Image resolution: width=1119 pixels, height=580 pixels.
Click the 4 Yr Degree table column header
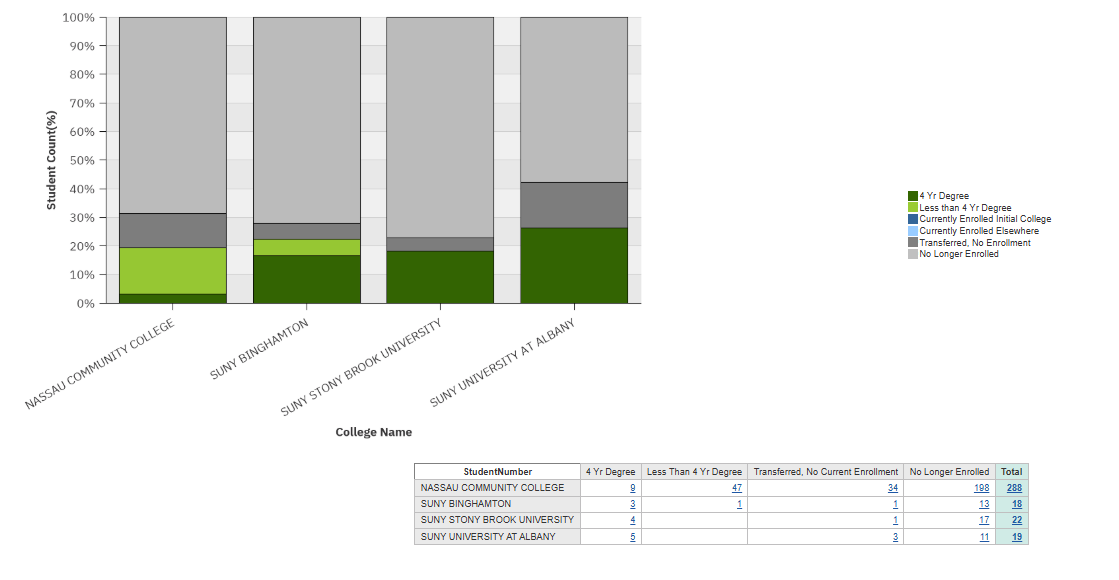click(x=611, y=472)
